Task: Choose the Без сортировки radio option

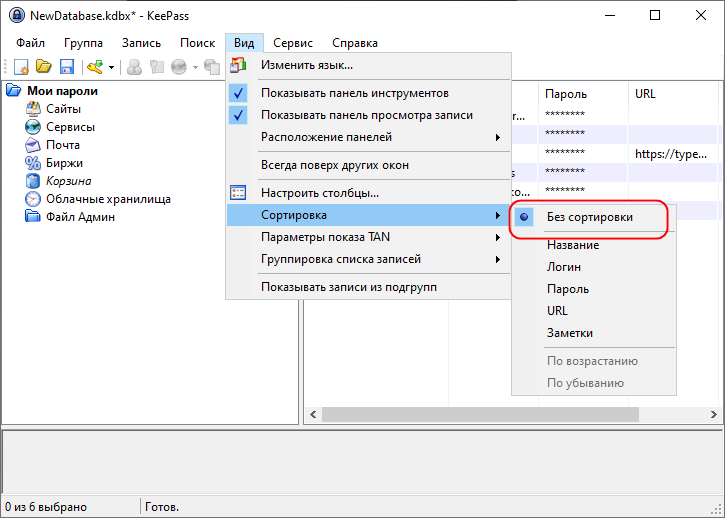Action: [594, 217]
